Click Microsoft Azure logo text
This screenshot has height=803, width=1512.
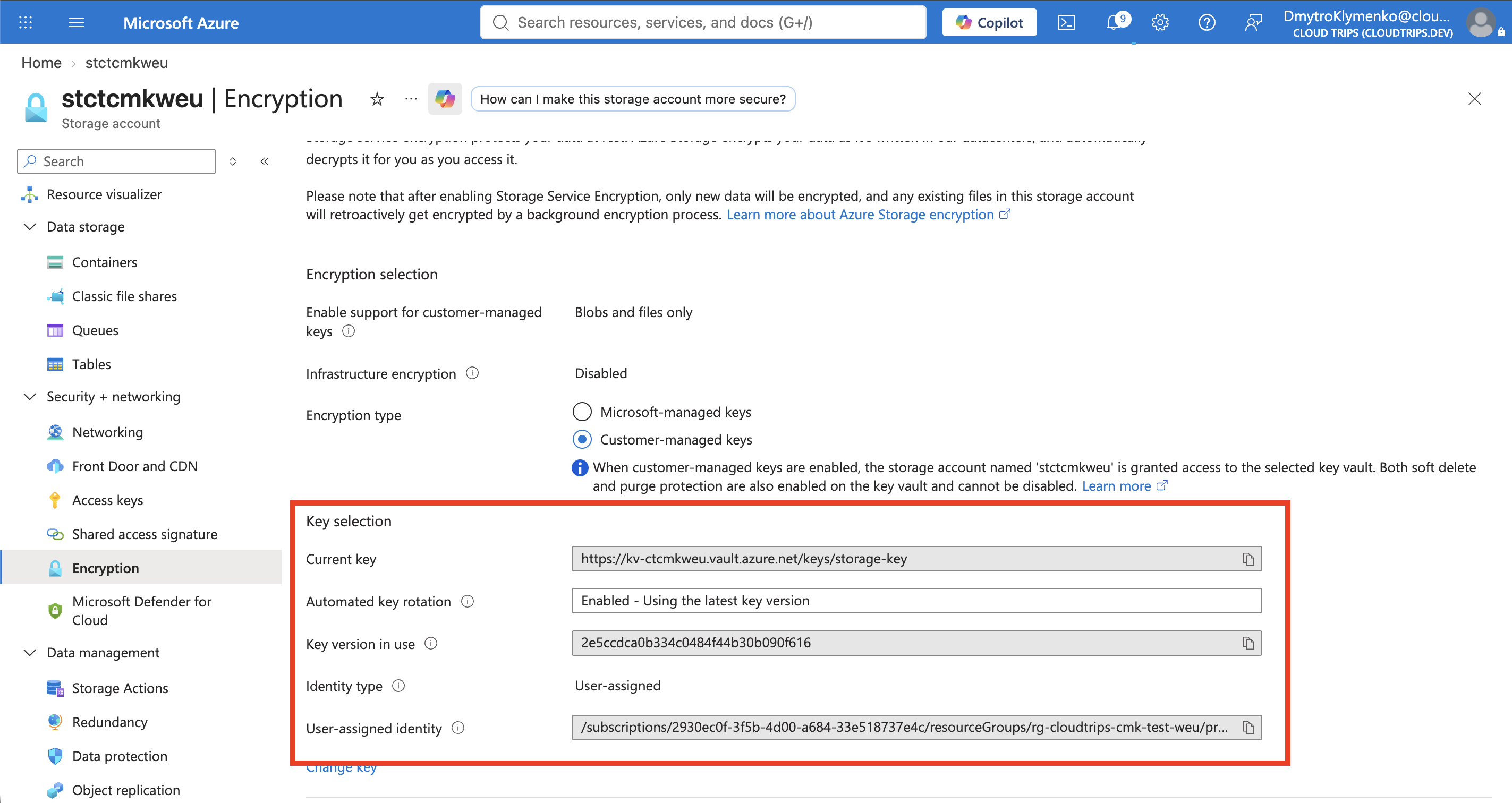click(x=181, y=23)
